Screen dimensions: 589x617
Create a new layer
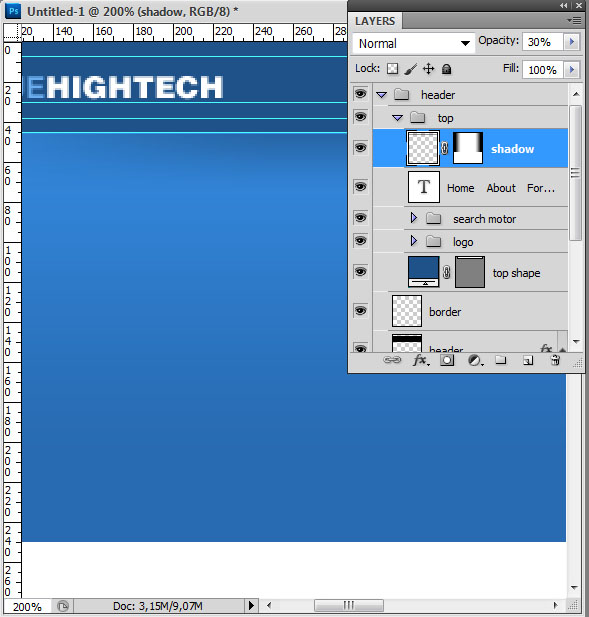pos(528,360)
